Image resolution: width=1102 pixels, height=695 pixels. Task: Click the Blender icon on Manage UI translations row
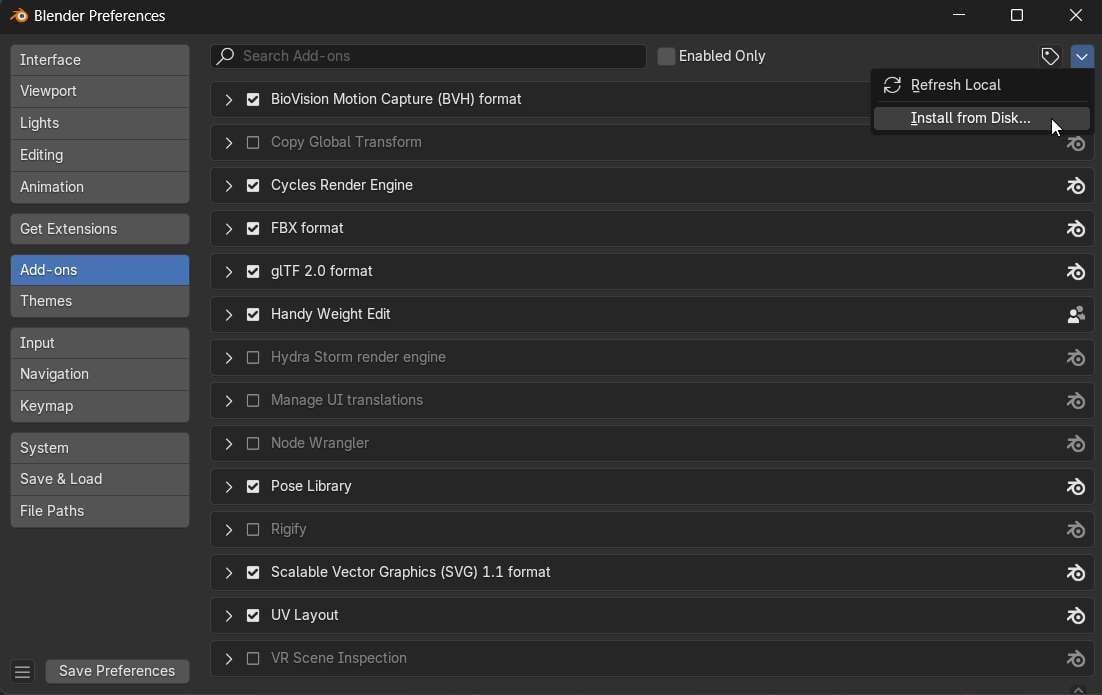coord(1075,401)
